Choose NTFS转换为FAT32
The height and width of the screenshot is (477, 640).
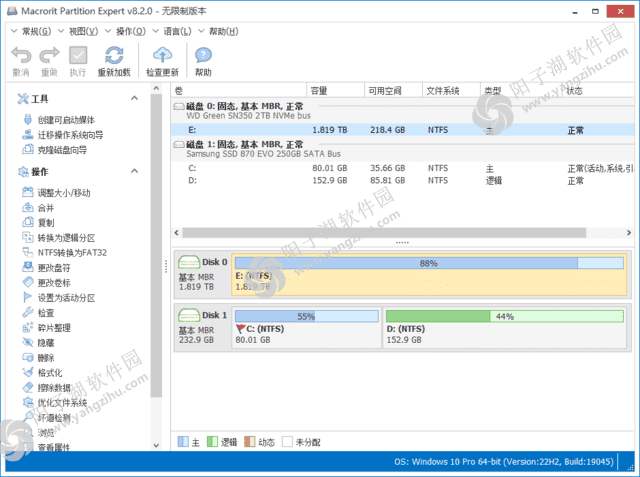click(72, 253)
